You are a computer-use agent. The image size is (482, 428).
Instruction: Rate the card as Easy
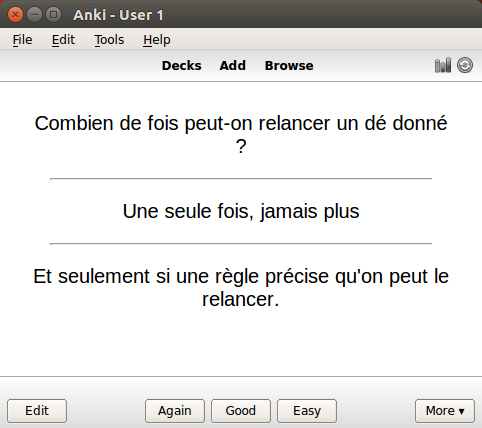[x=307, y=411]
